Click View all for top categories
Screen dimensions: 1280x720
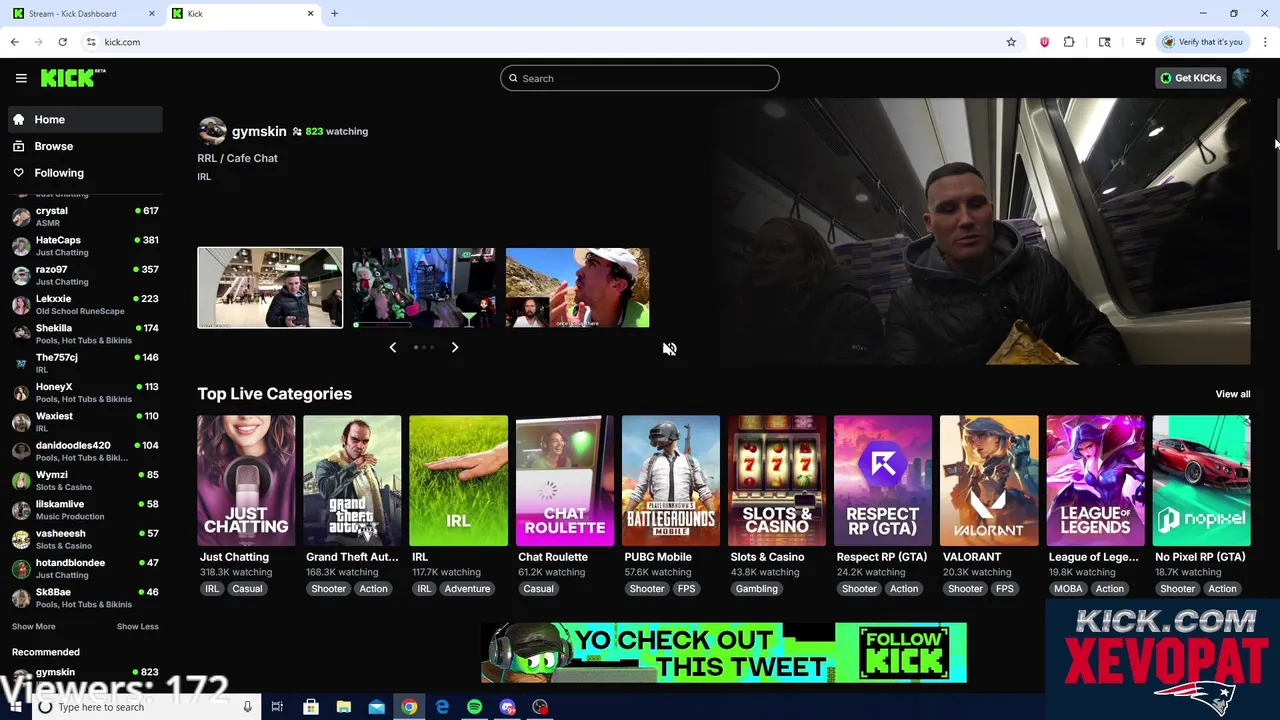coord(1232,394)
